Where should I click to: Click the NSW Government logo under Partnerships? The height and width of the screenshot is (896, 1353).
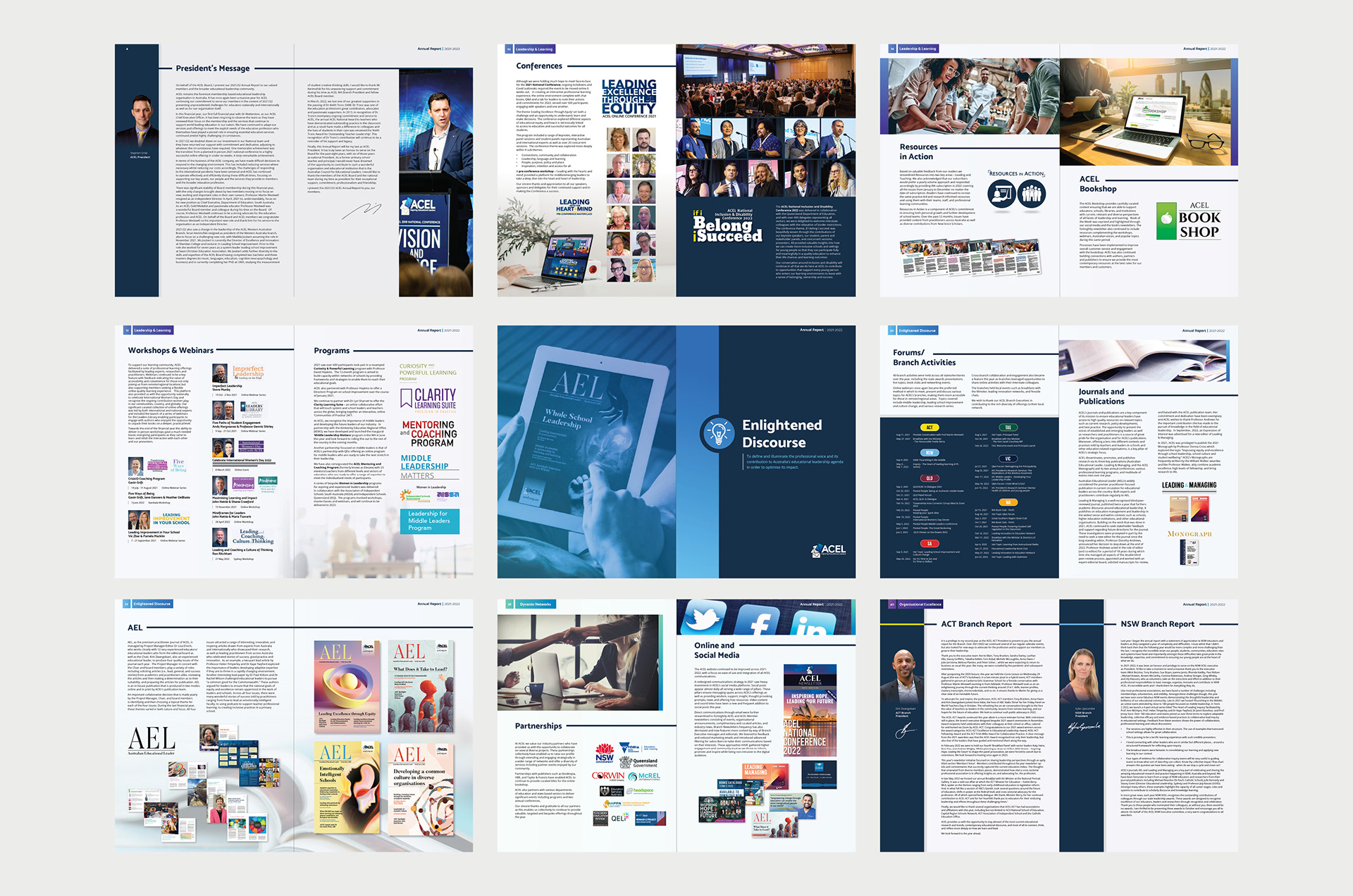click(x=604, y=753)
